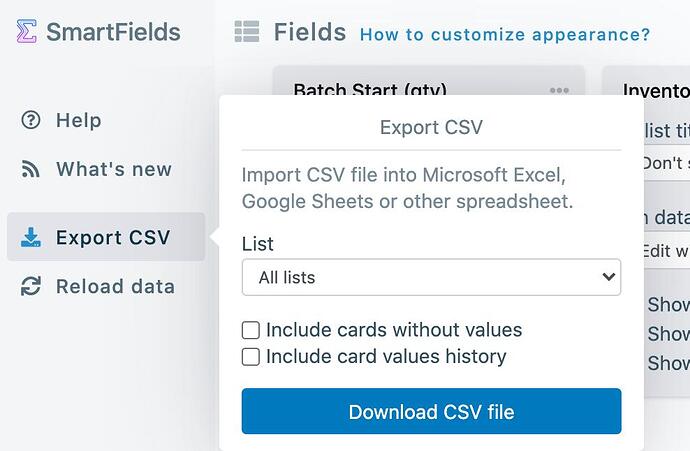Click the Fields list grid icon

click(247, 33)
